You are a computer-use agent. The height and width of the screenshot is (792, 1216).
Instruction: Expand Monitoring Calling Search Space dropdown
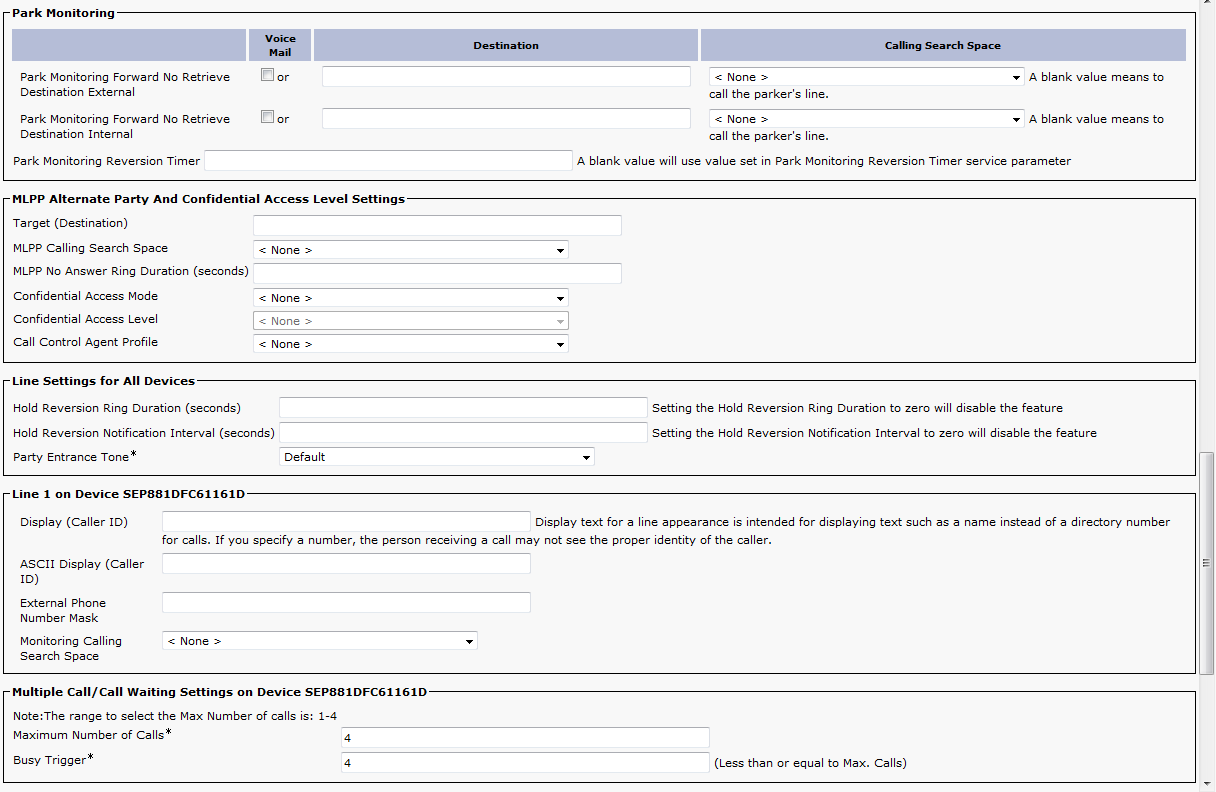(x=320, y=641)
